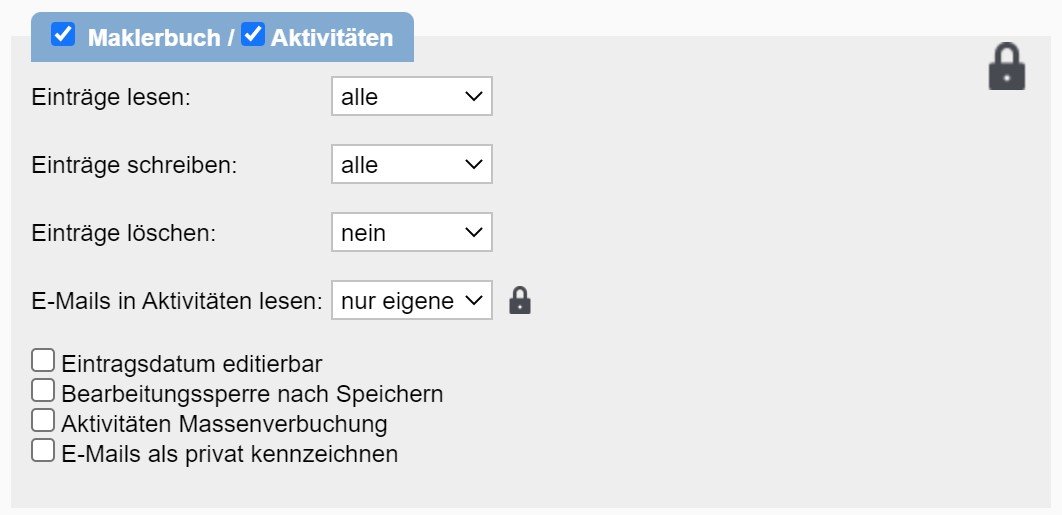Click the 'Einträge schreiben:' label text
1062x515 pixels.
[134, 165]
